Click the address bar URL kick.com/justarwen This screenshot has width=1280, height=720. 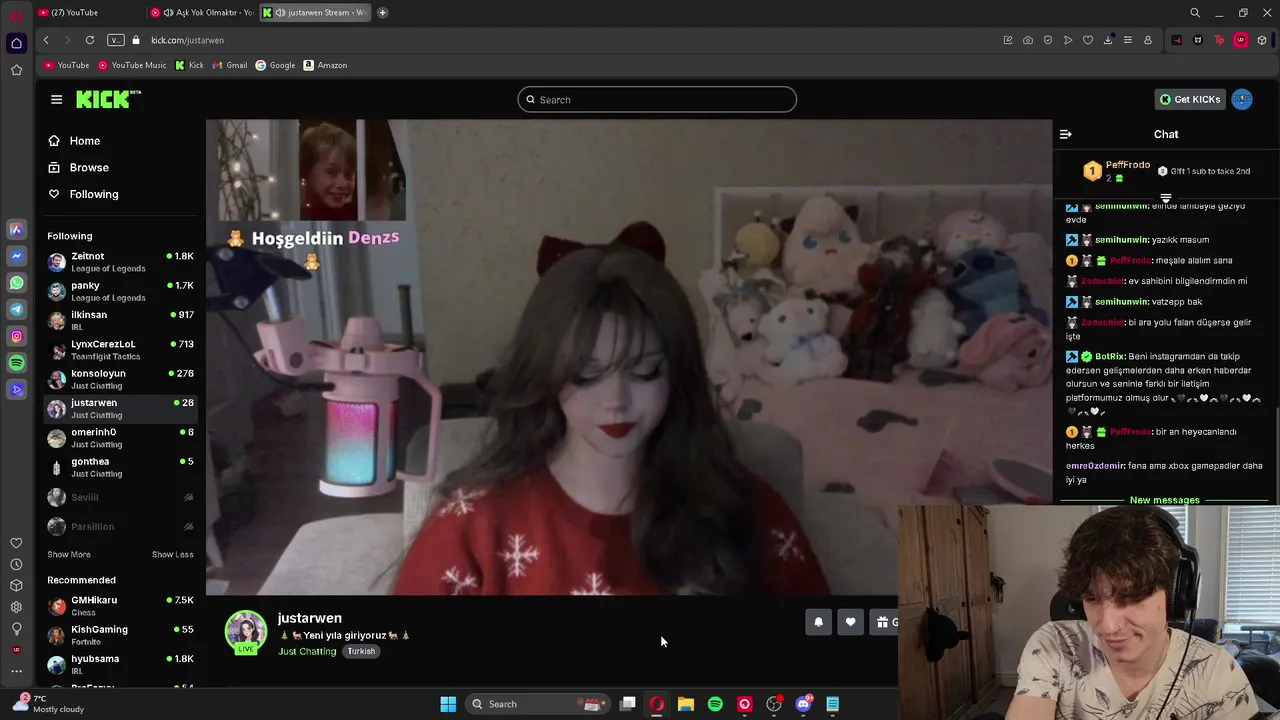(x=187, y=40)
